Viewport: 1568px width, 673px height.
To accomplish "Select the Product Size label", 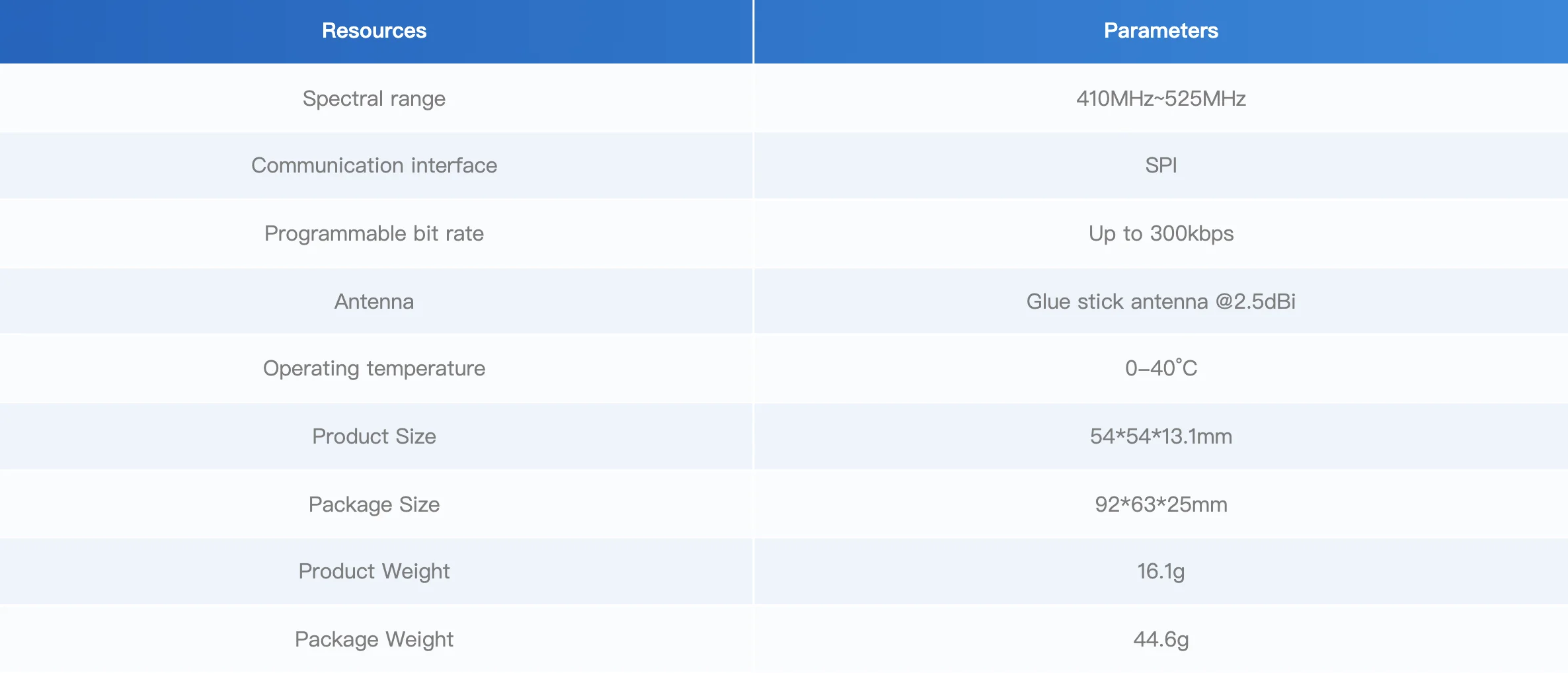I will coord(374,436).
